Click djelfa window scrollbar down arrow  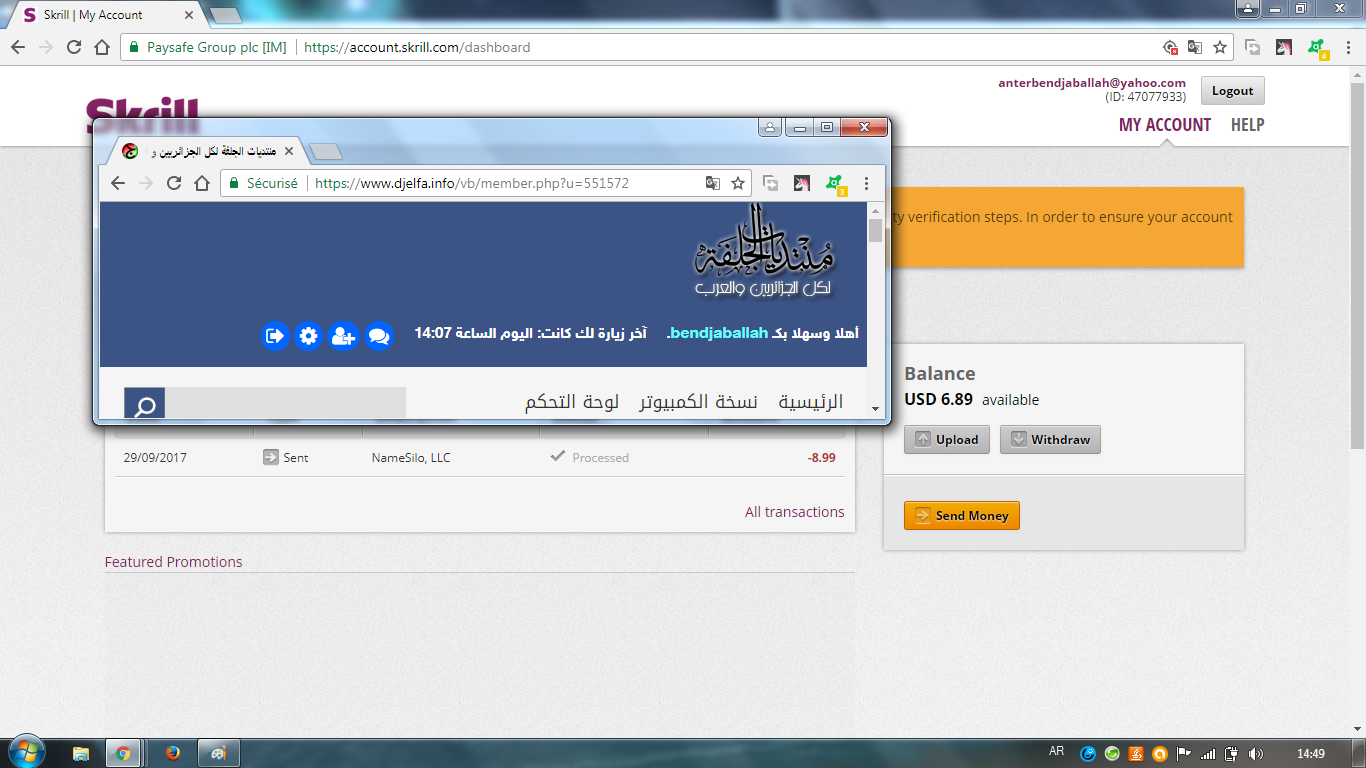[x=875, y=409]
